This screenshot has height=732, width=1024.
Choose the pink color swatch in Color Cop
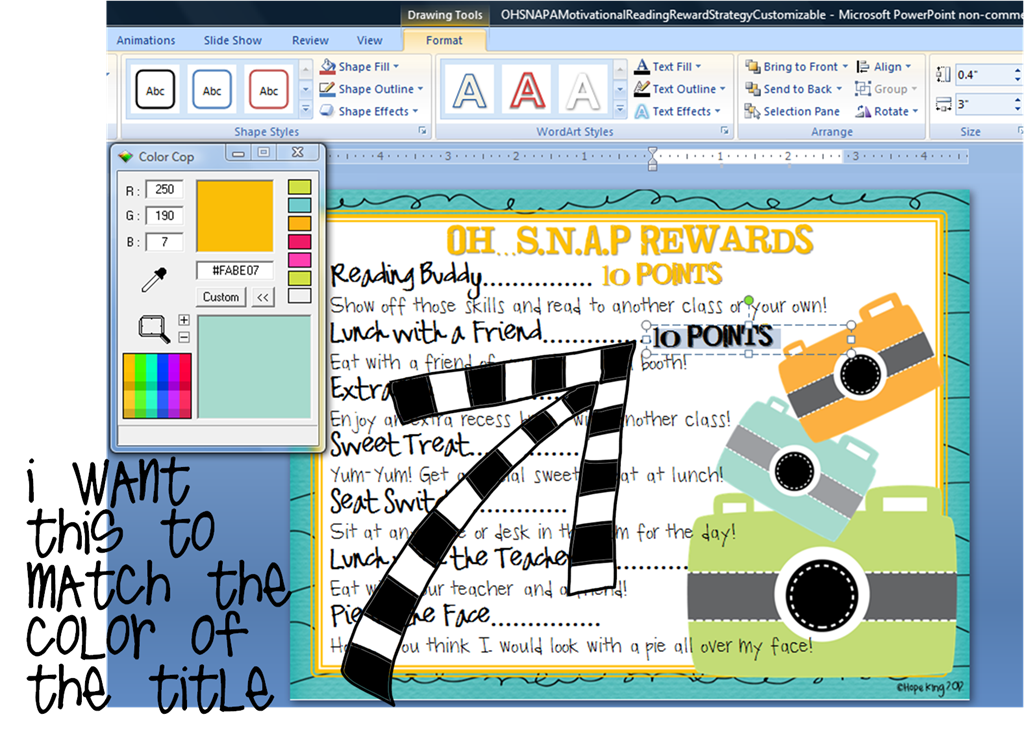click(300, 260)
